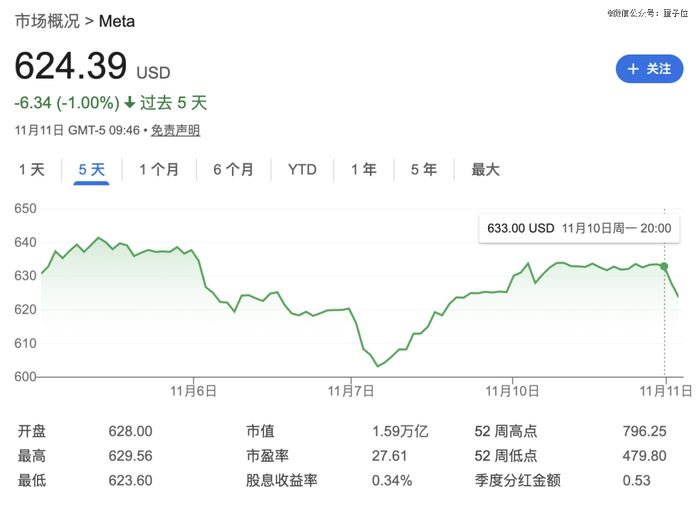This screenshot has width=700, height=507.
Task: Click the 650 y-axis label
Action: (x=25, y=208)
